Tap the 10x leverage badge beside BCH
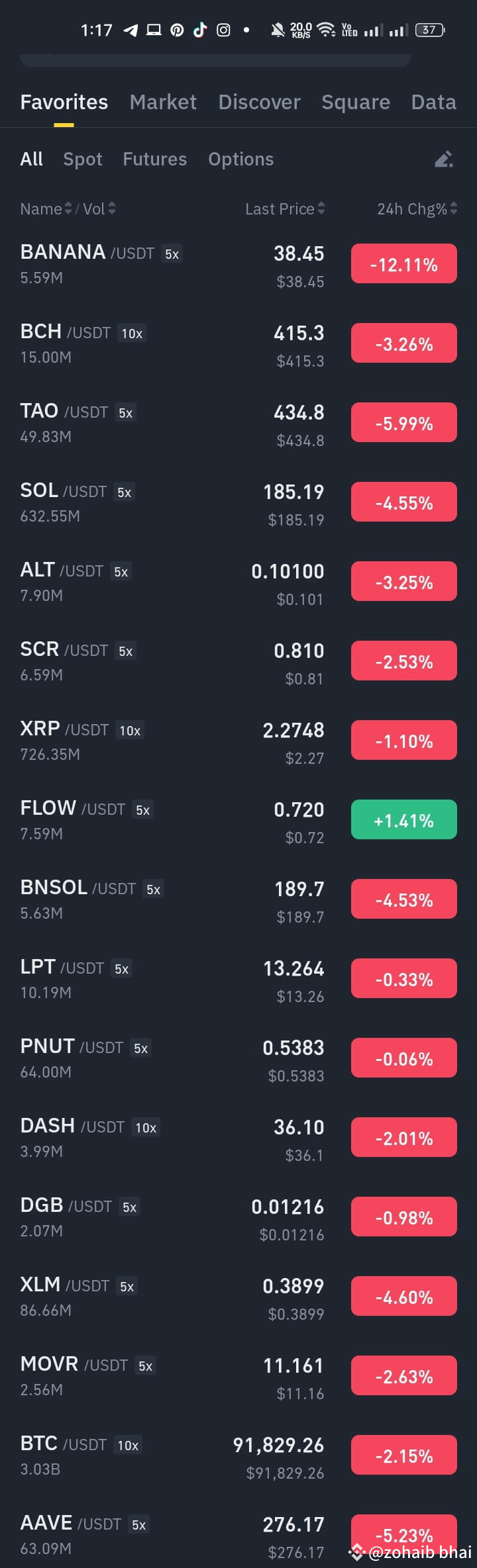 pyautogui.click(x=130, y=334)
